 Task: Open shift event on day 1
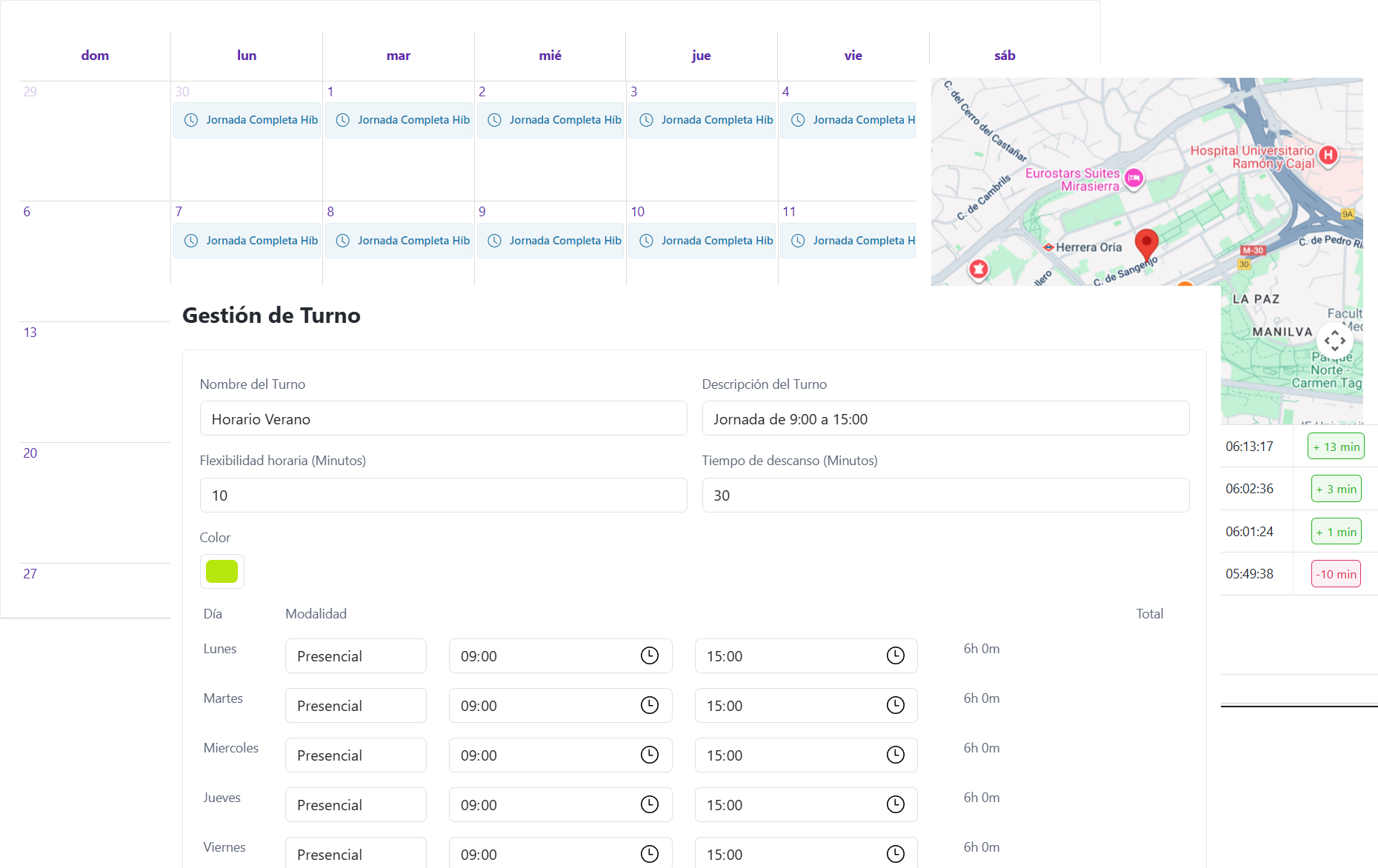pyautogui.click(x=399, y=120)
